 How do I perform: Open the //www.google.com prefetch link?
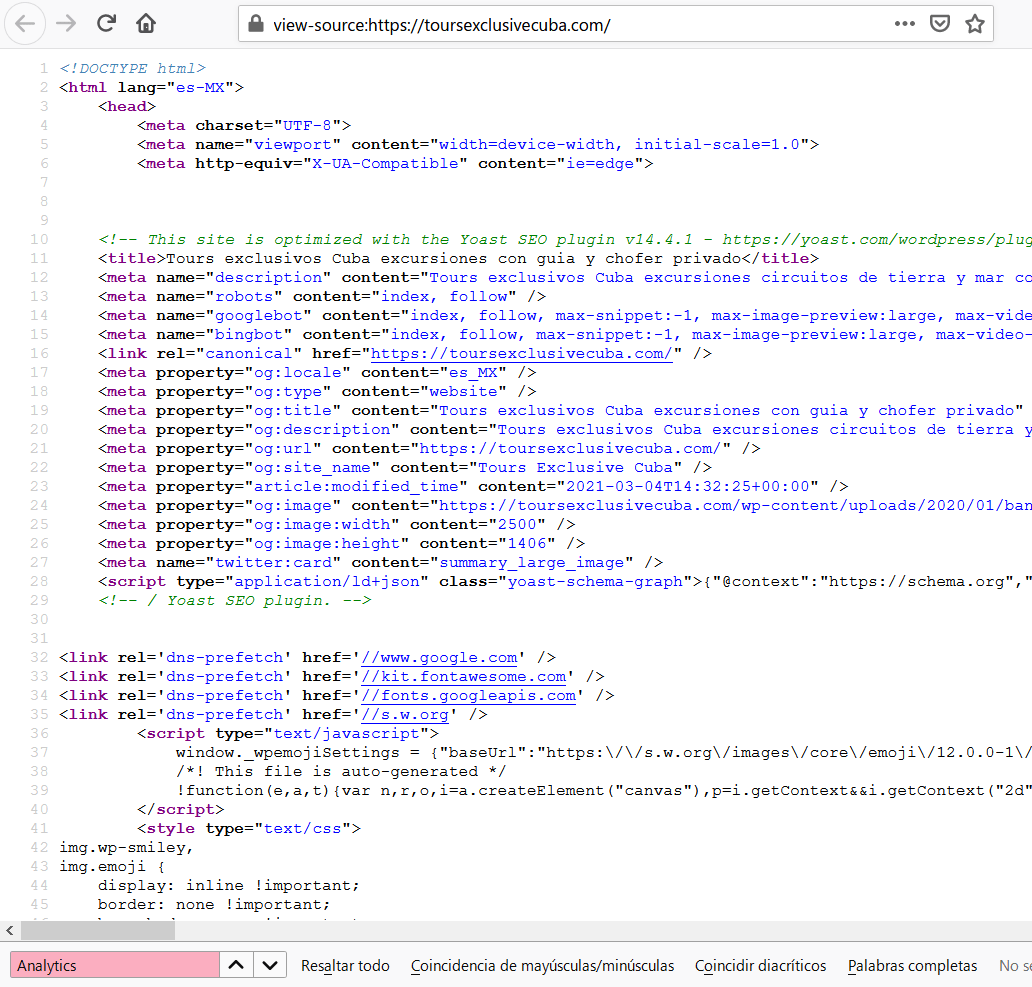click(439, 657)
